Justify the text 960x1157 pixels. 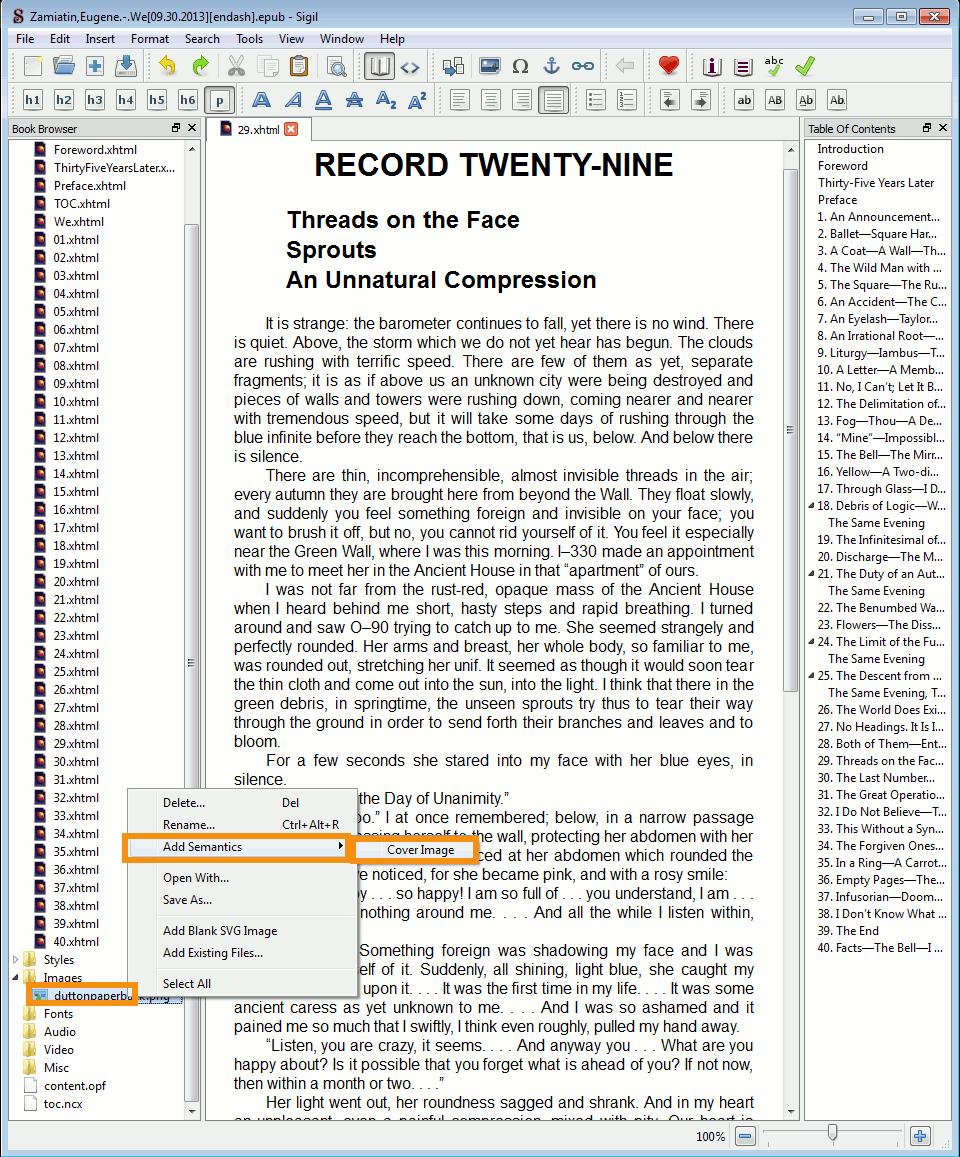click(x=553, y=100)
